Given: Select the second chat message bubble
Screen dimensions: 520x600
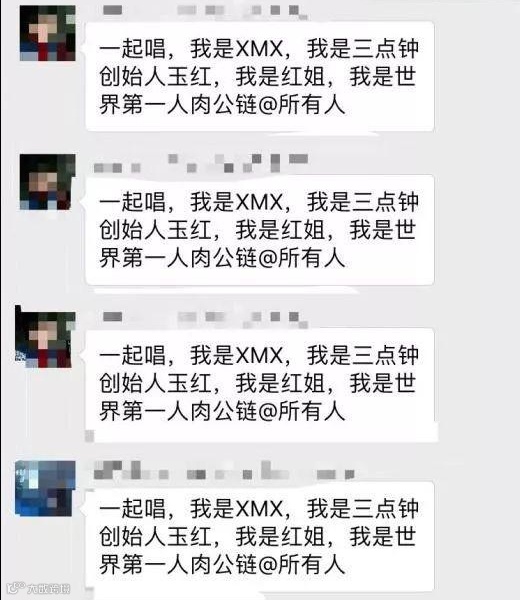Looking at the screenshot, I should click(260, 230).
